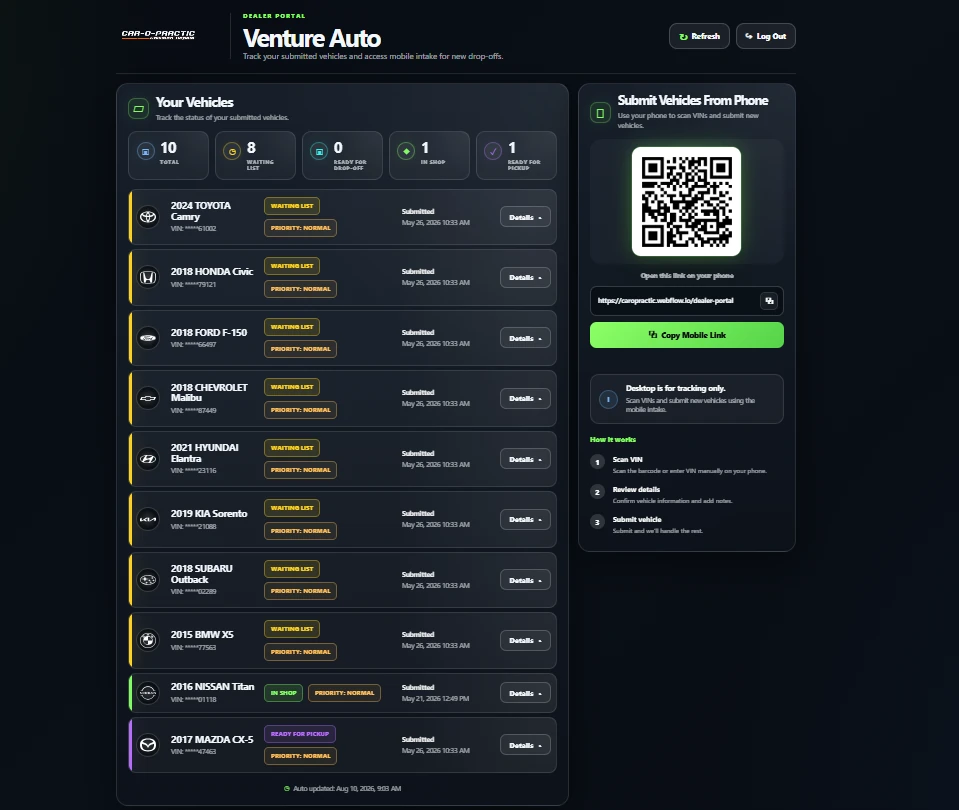Click the In Shop stat diamond icon

pos(405,151)
